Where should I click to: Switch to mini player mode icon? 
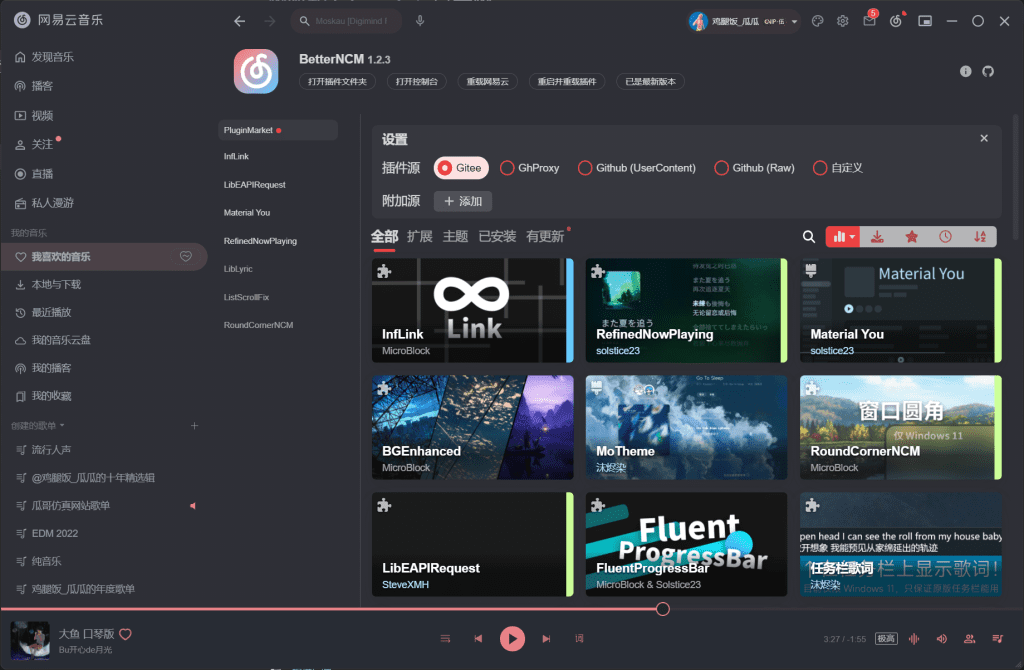pyautogui.click(x=925, y=21)
